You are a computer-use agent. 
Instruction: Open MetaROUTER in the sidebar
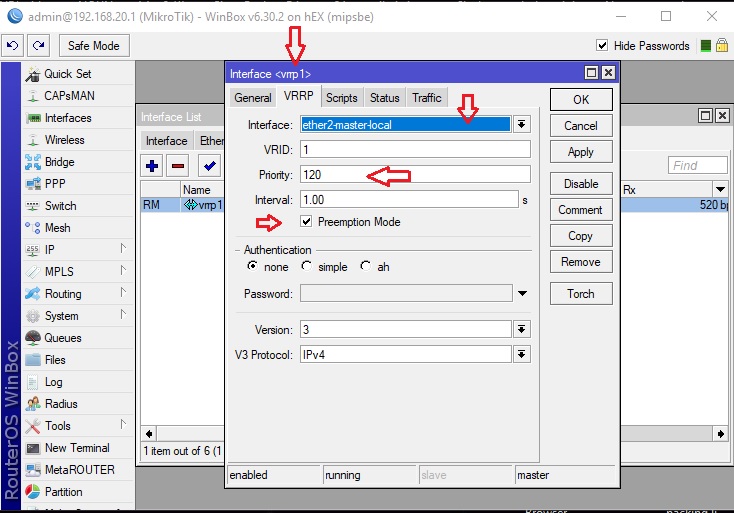tap(80, 470)
